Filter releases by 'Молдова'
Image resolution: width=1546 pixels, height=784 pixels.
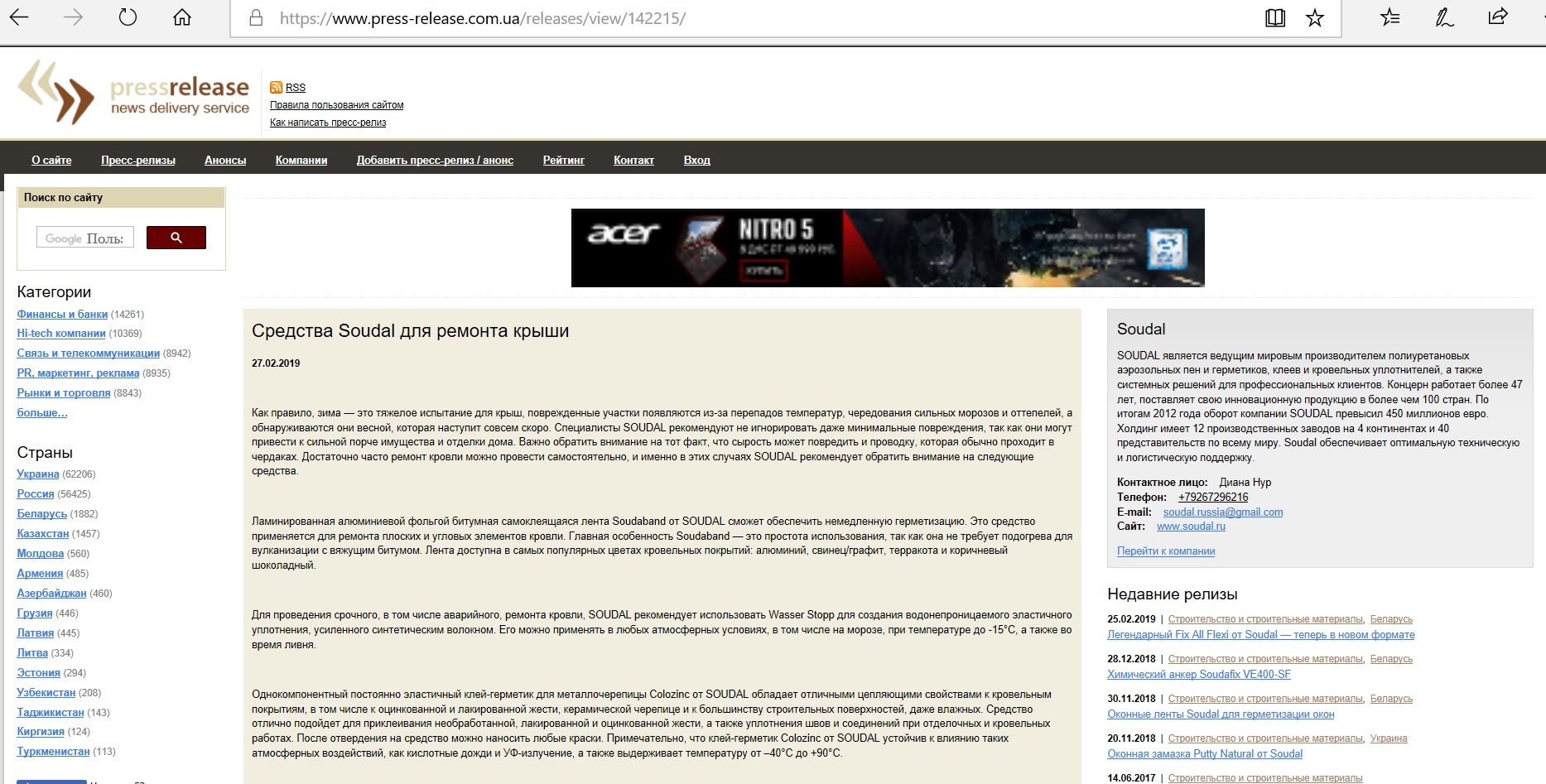(41, 553)
